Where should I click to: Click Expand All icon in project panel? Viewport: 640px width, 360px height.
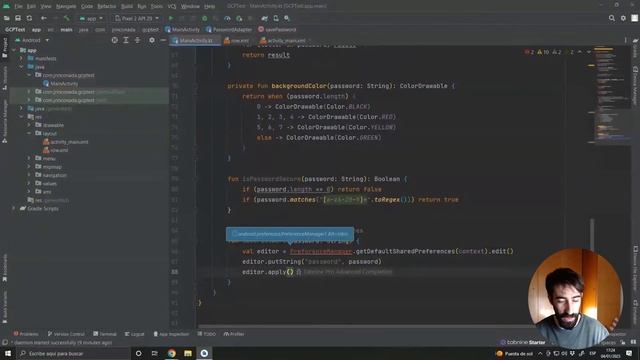126,40
